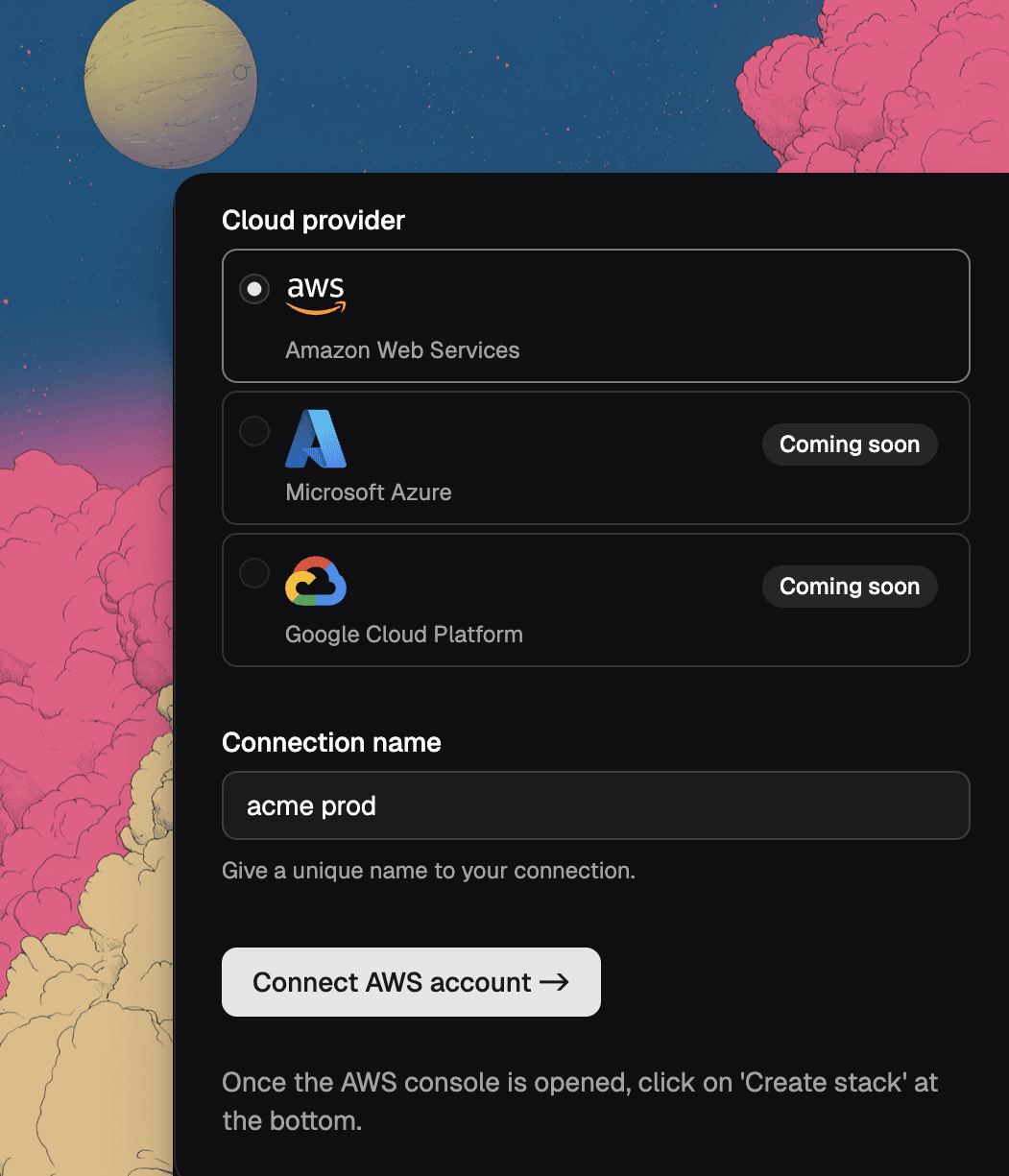
Task: Select the Google Cloud Platform radio button
Action: tap(254, 573)
